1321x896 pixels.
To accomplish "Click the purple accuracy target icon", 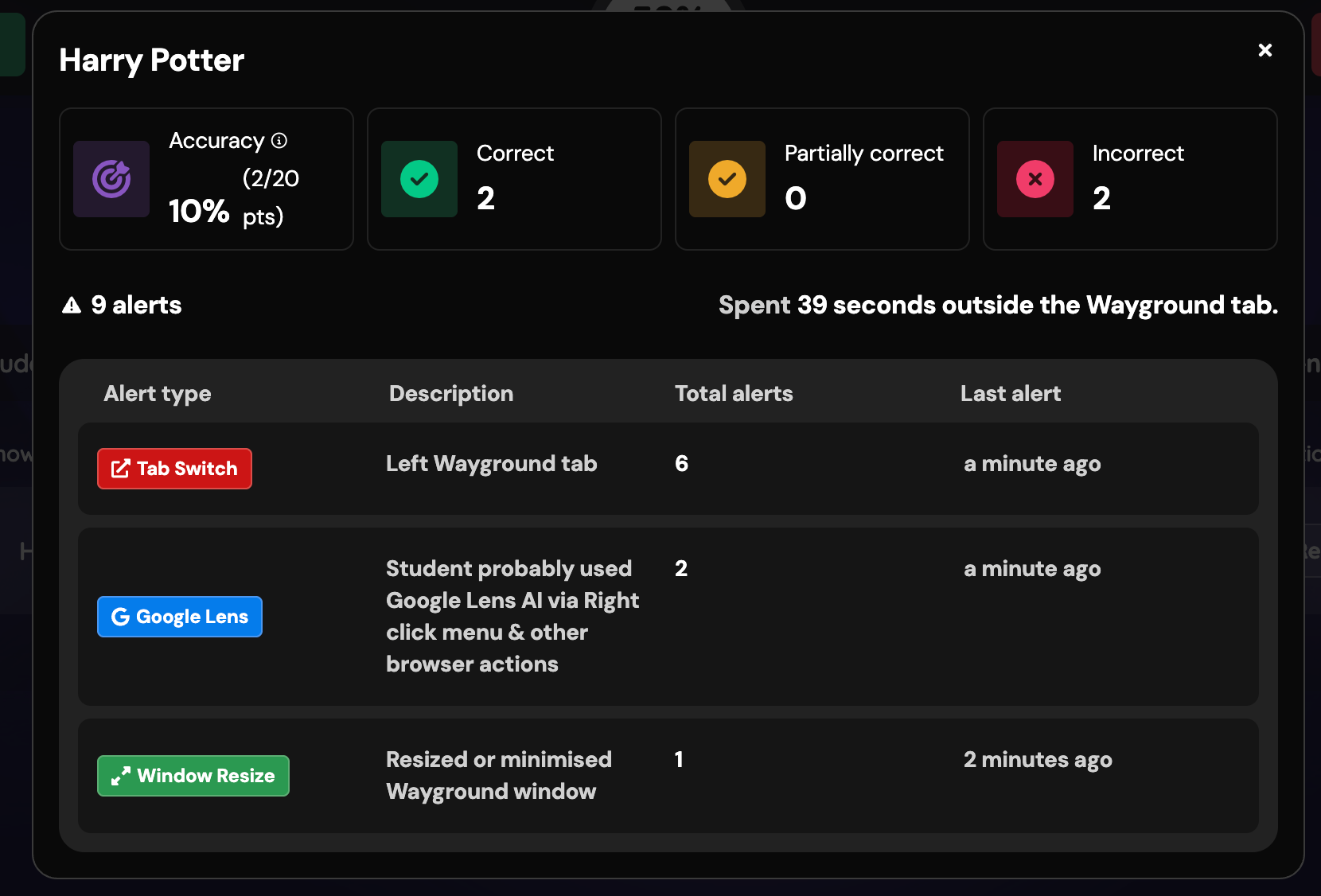I will 111,179.
